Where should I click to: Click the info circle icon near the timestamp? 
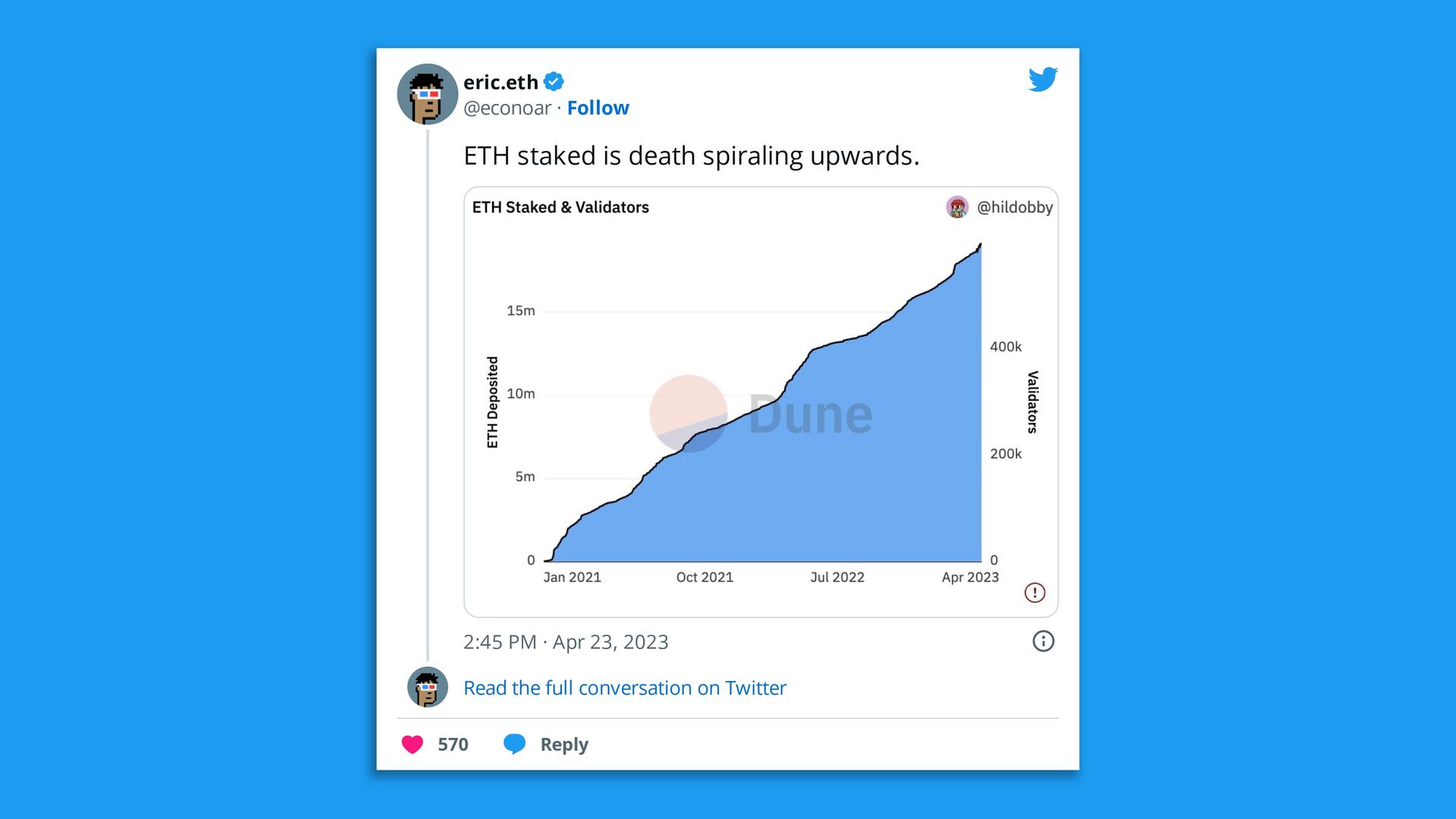1043,642
